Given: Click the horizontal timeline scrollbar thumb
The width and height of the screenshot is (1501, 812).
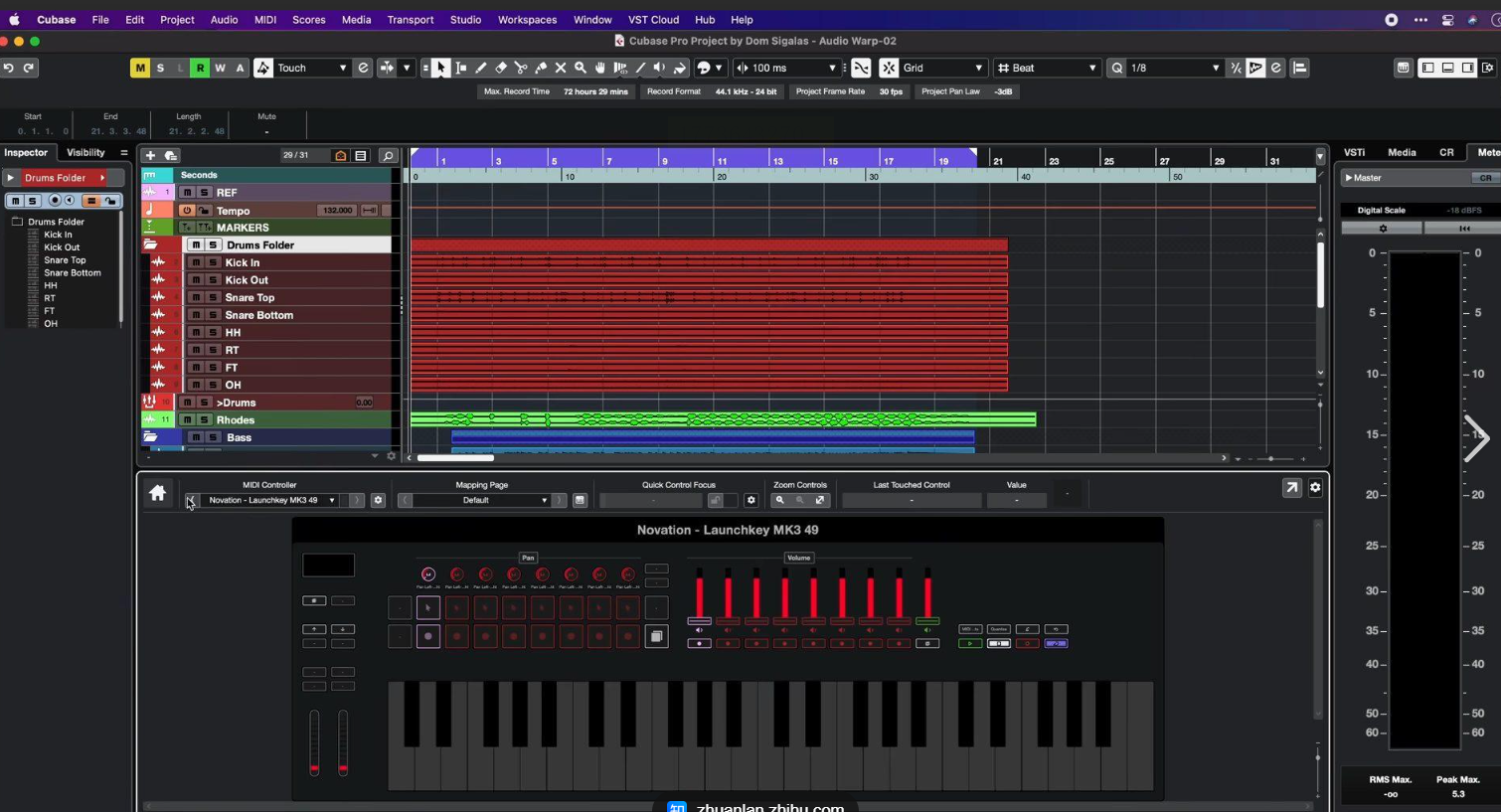Looking at the screenshot, I should 455,458.
